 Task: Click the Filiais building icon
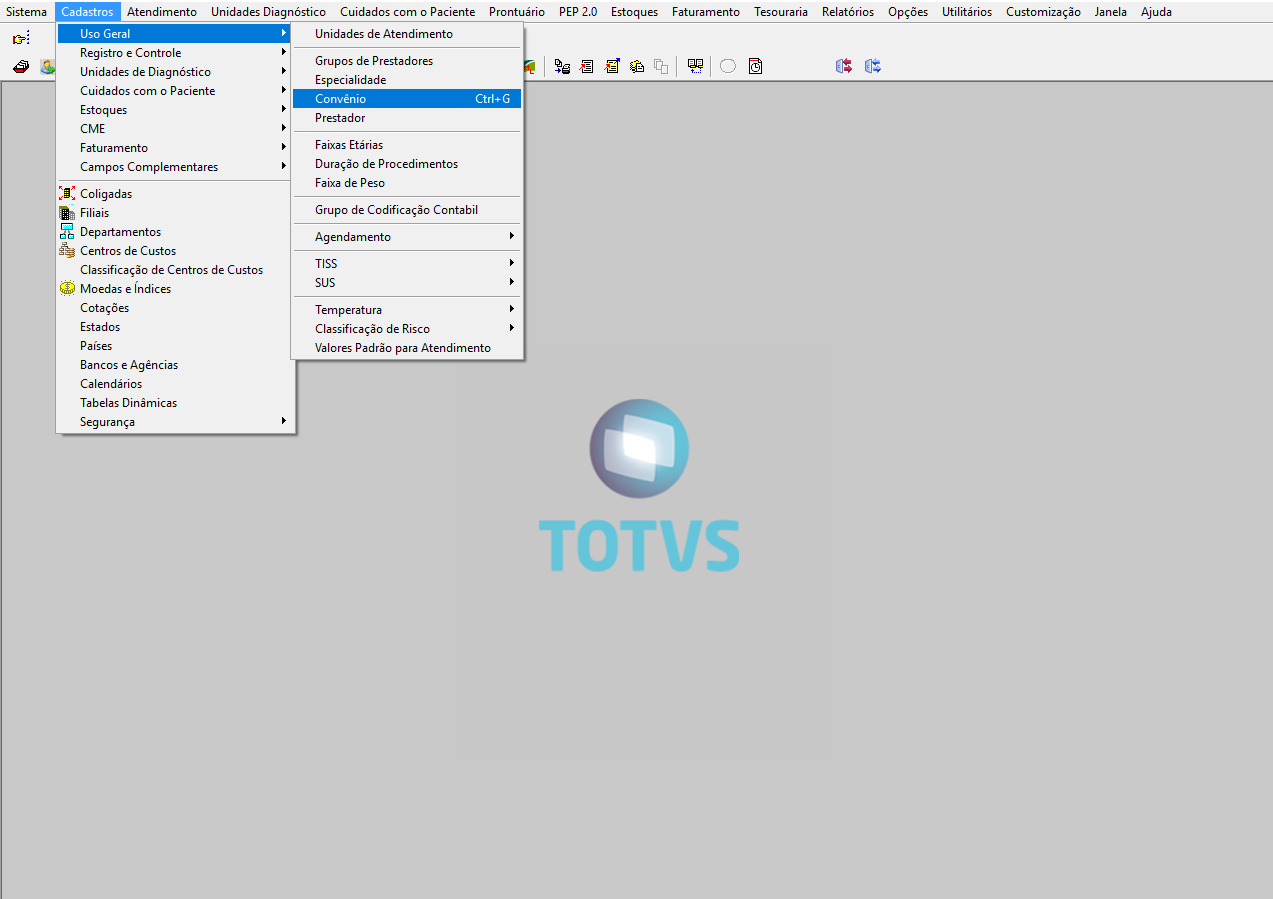[67, 213]
